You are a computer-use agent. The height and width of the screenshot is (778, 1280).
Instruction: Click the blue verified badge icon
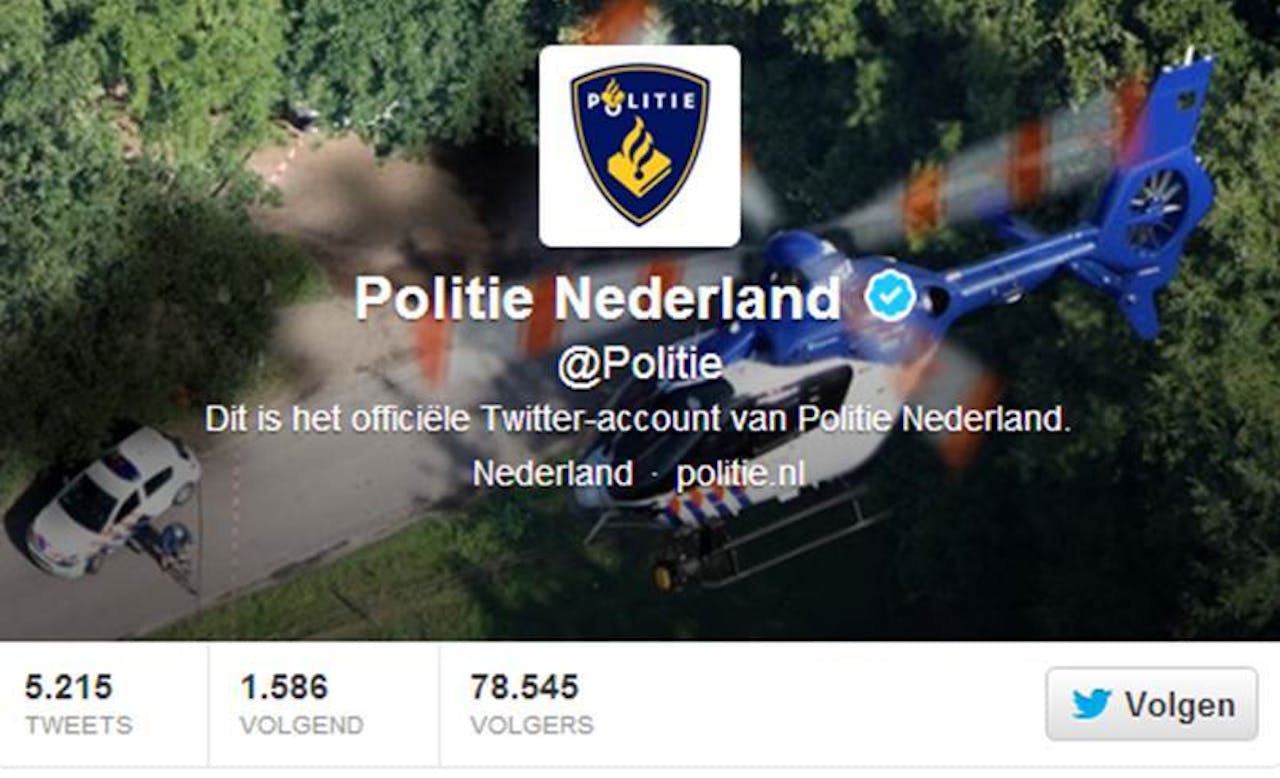click(x=890, y=298)
